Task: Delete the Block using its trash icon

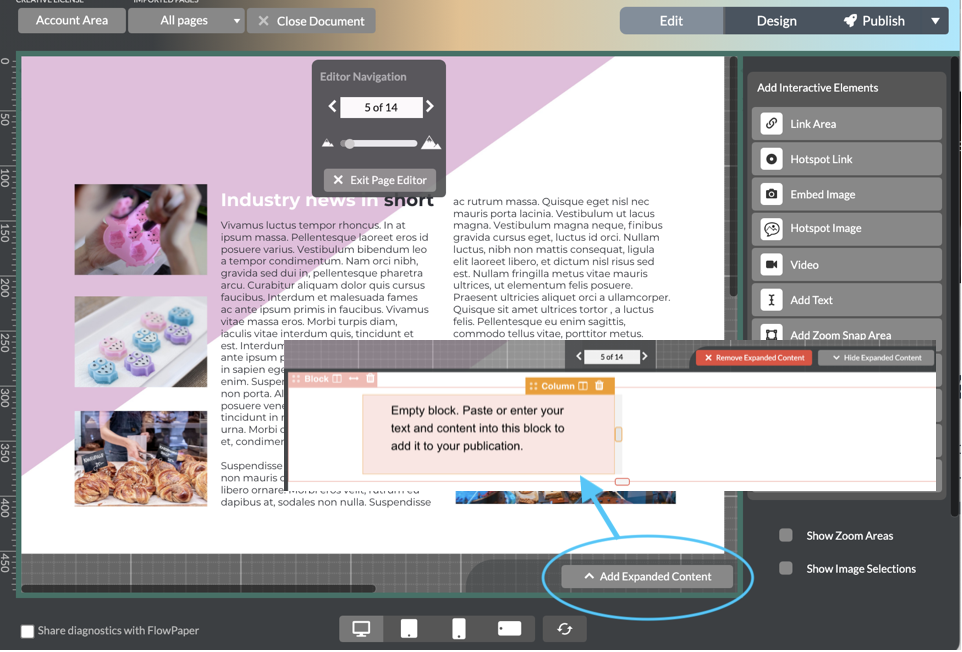Action: 370,378
